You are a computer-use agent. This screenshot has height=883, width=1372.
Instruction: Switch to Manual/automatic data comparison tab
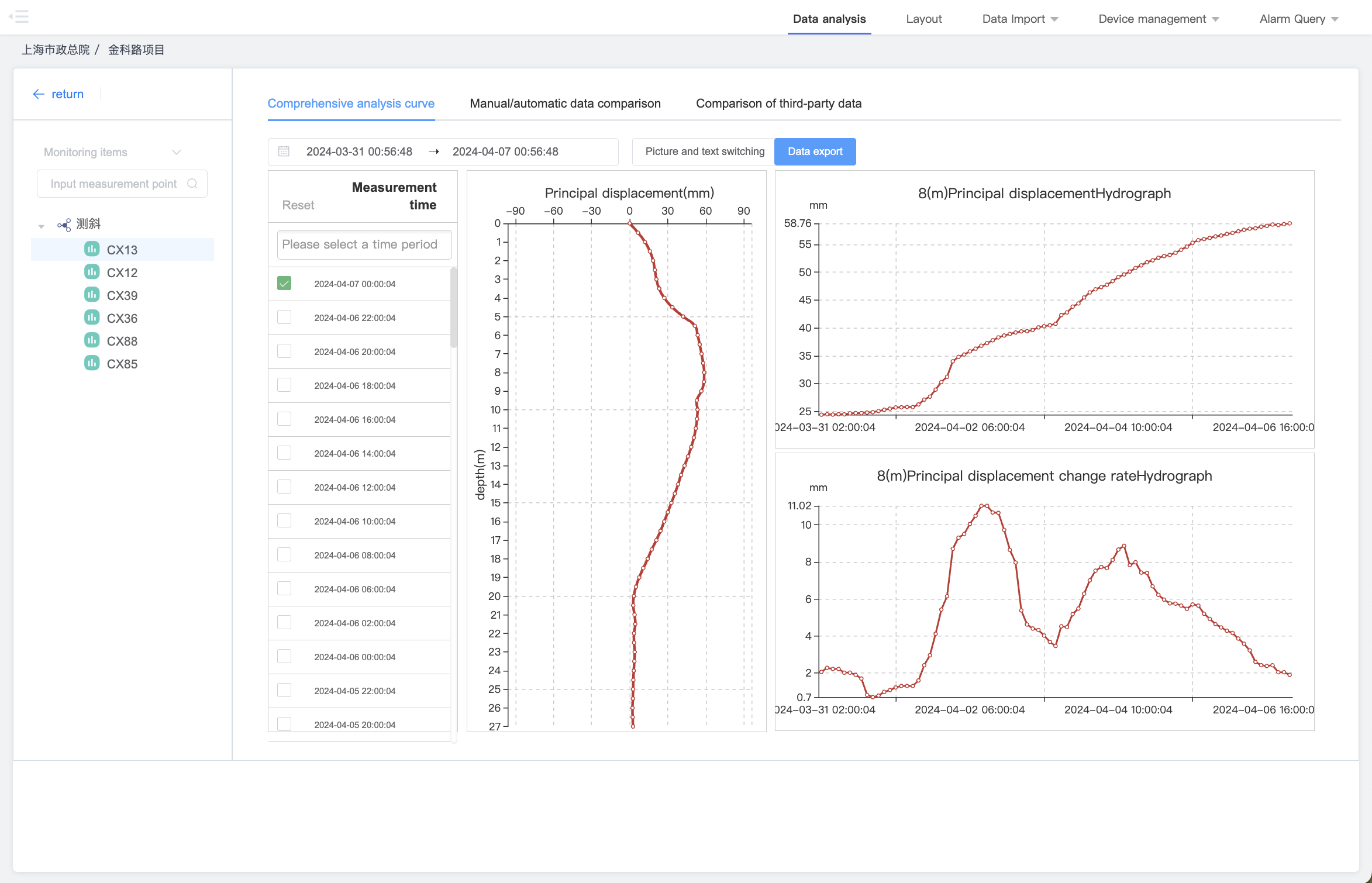565,104
